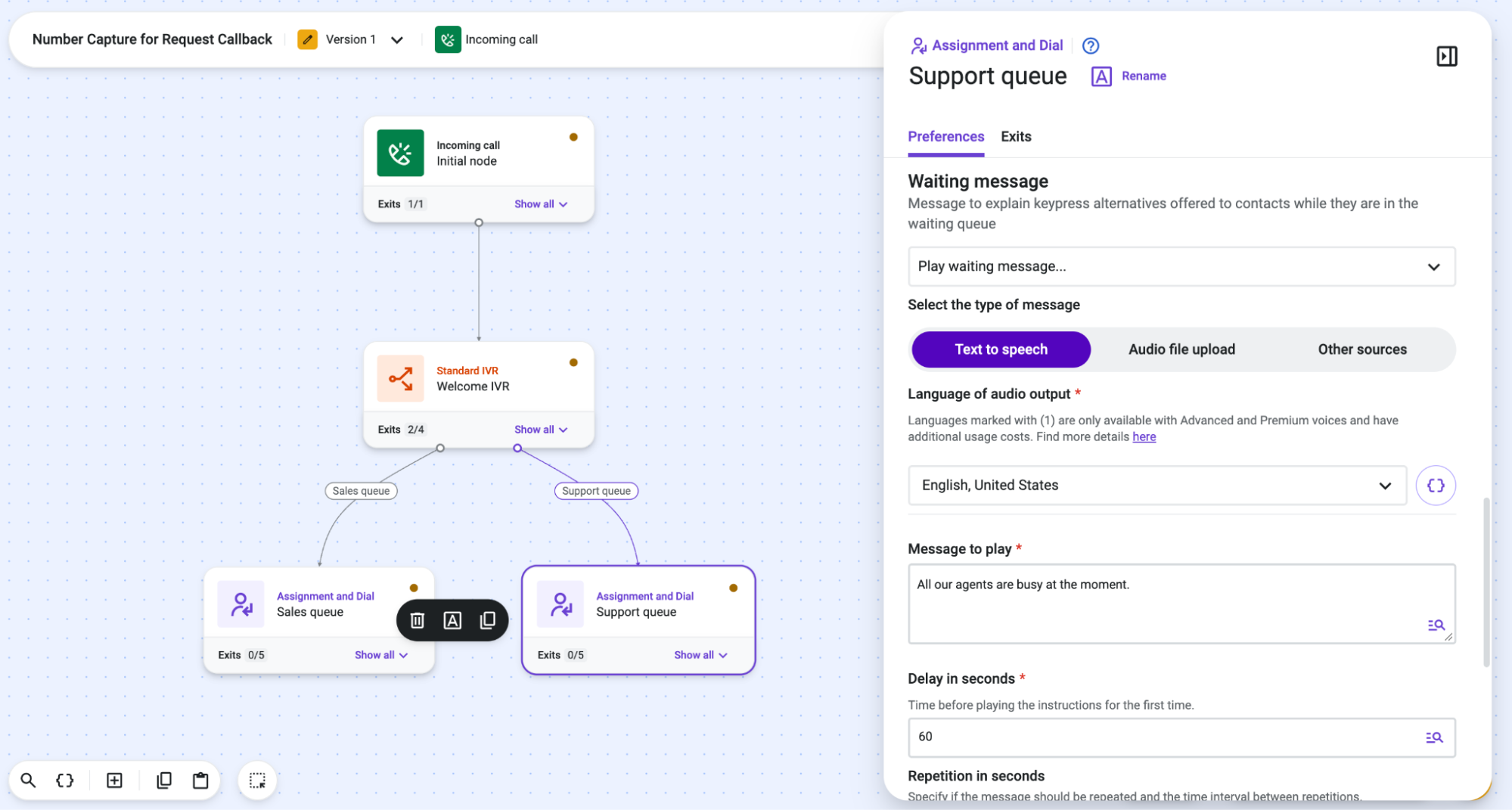Image resolution: width=1512 pixels, height=810 pixels.
Task: Click the green Incoming call icon in header
Action: 448,39
